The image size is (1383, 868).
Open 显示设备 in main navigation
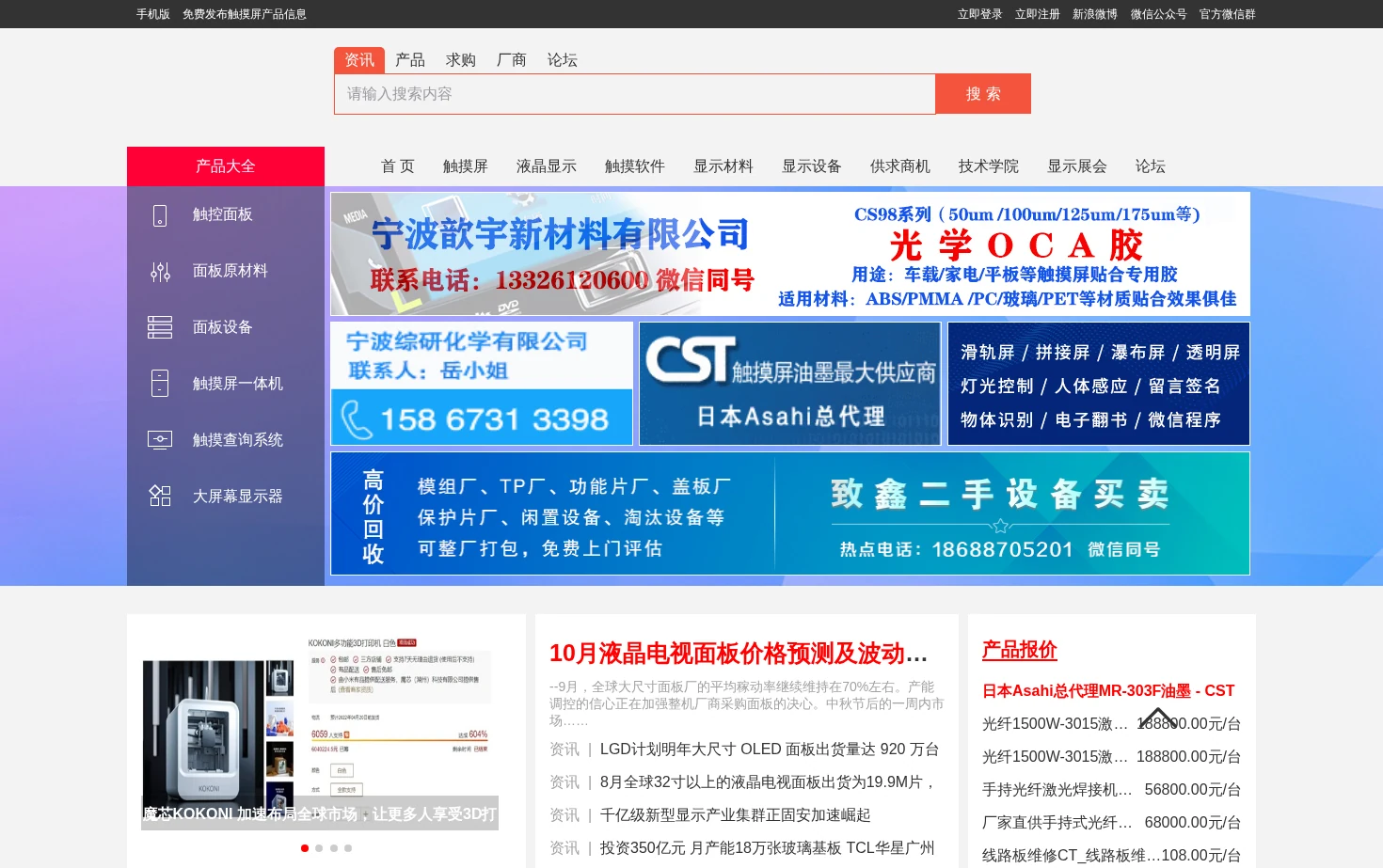tap(812, 166)
